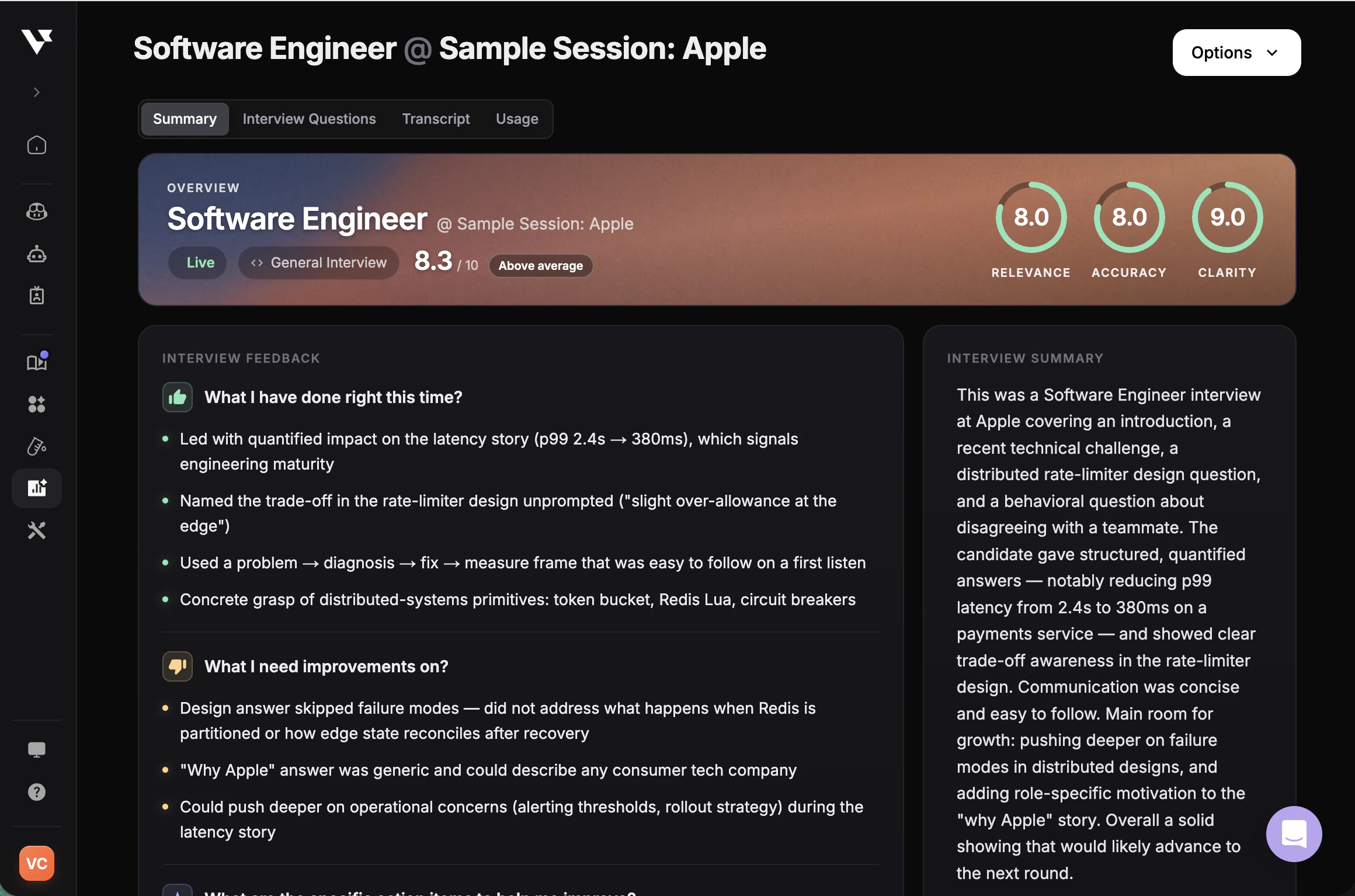The height and width of the screenshot is (896, 1355).
Task: Open the pencil-tag icon in sidebar
Action: 37,446
